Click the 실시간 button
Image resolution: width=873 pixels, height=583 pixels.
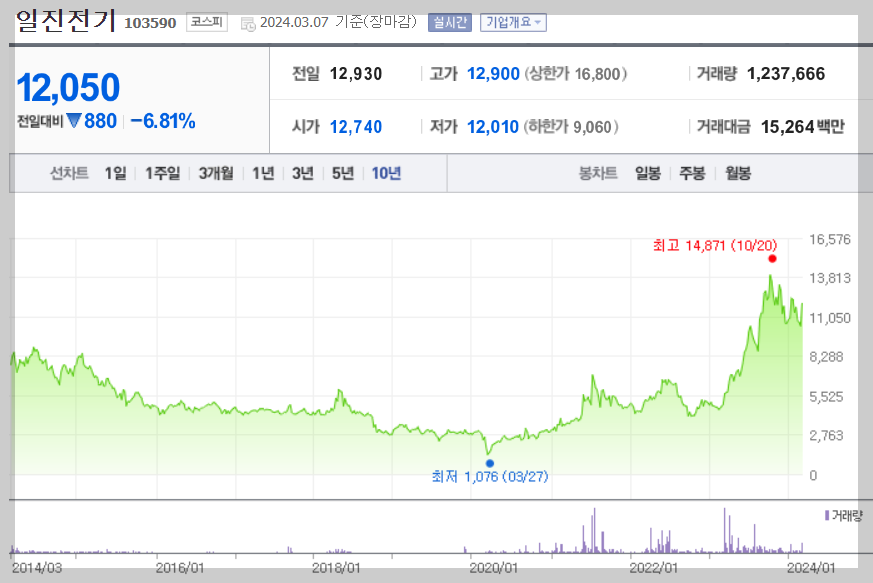click(450, 22)
